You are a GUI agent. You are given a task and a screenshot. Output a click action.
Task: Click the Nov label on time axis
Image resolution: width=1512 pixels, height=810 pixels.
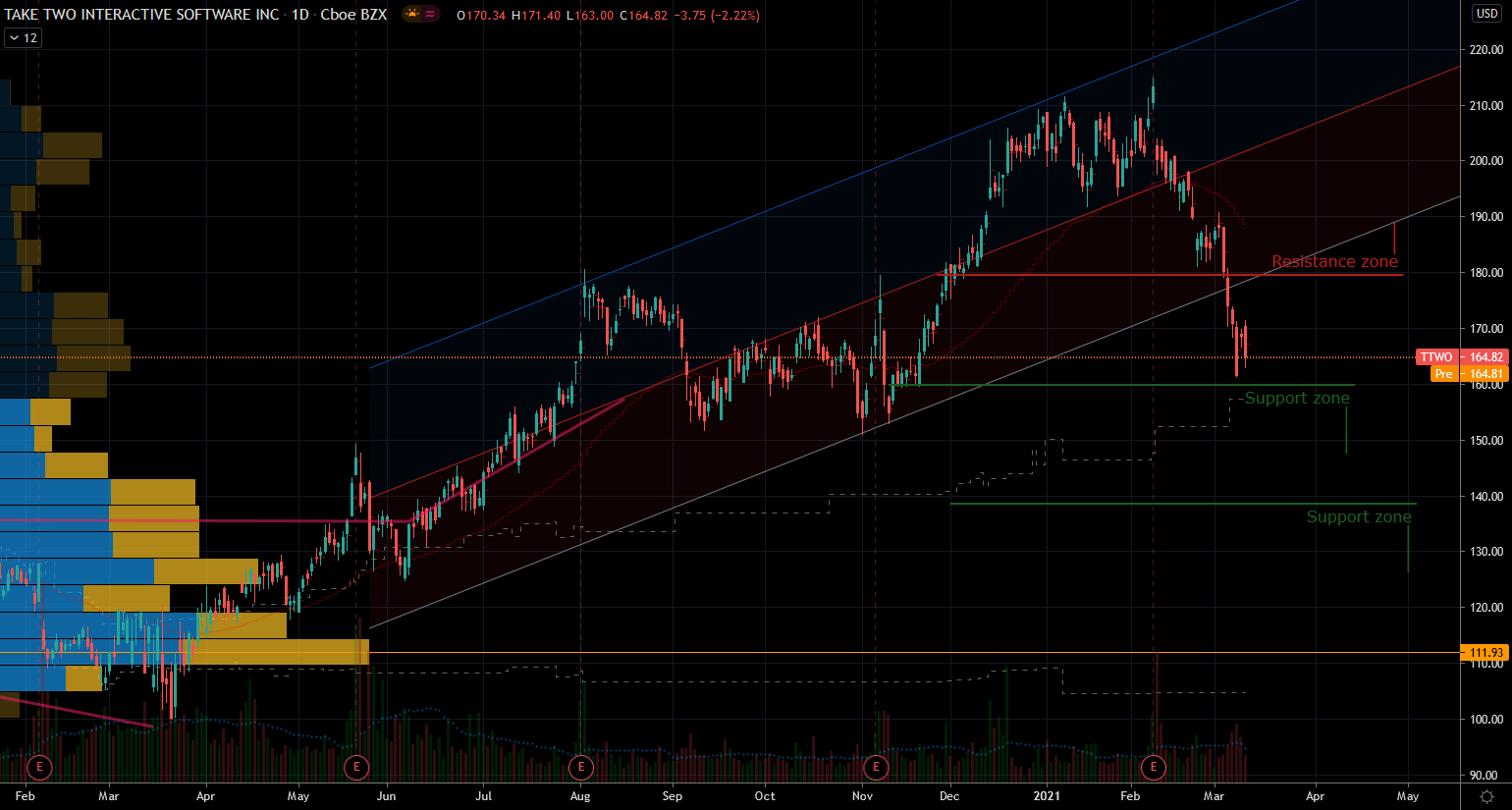862,796
